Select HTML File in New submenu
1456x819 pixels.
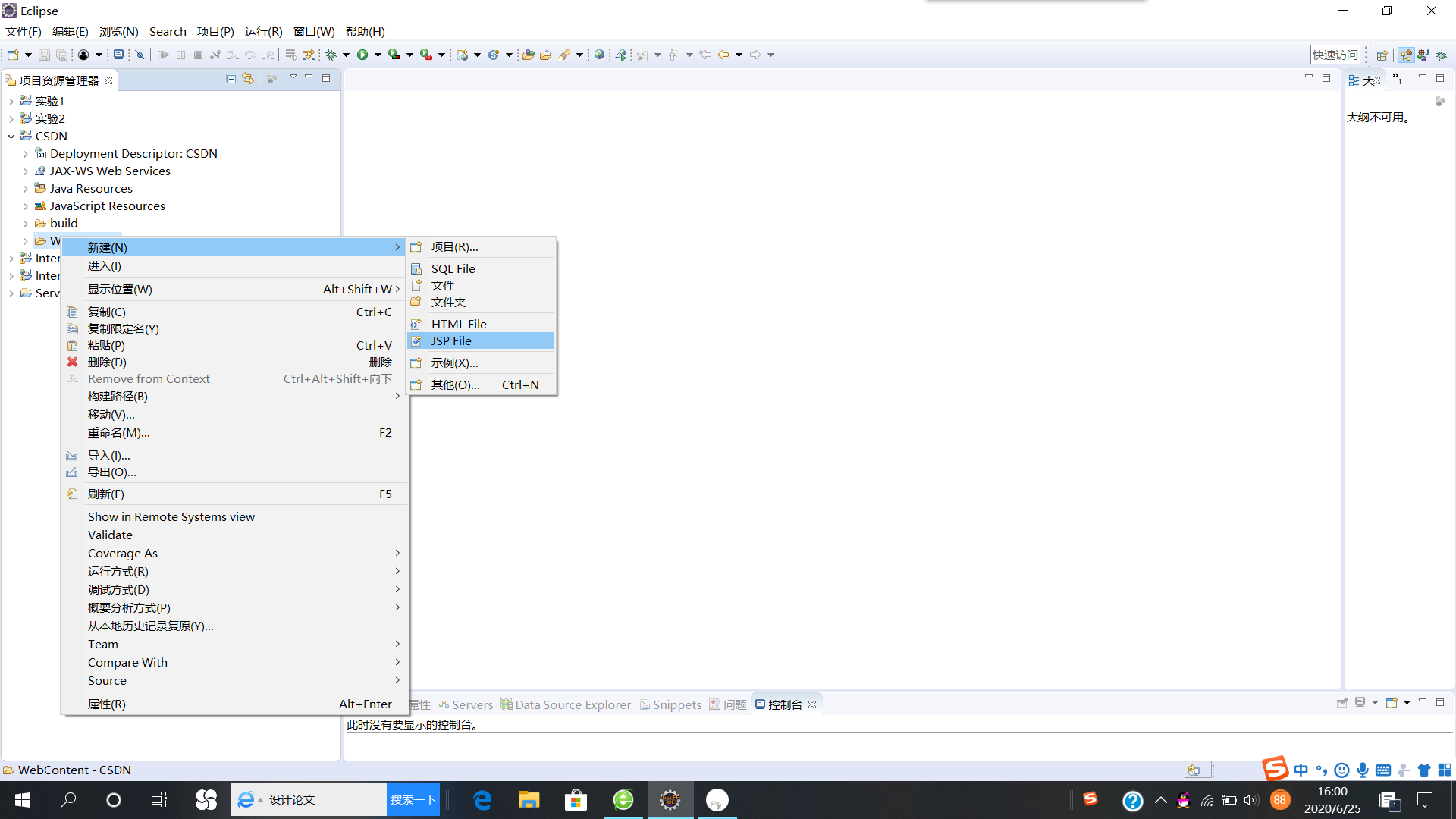(459, 324)
